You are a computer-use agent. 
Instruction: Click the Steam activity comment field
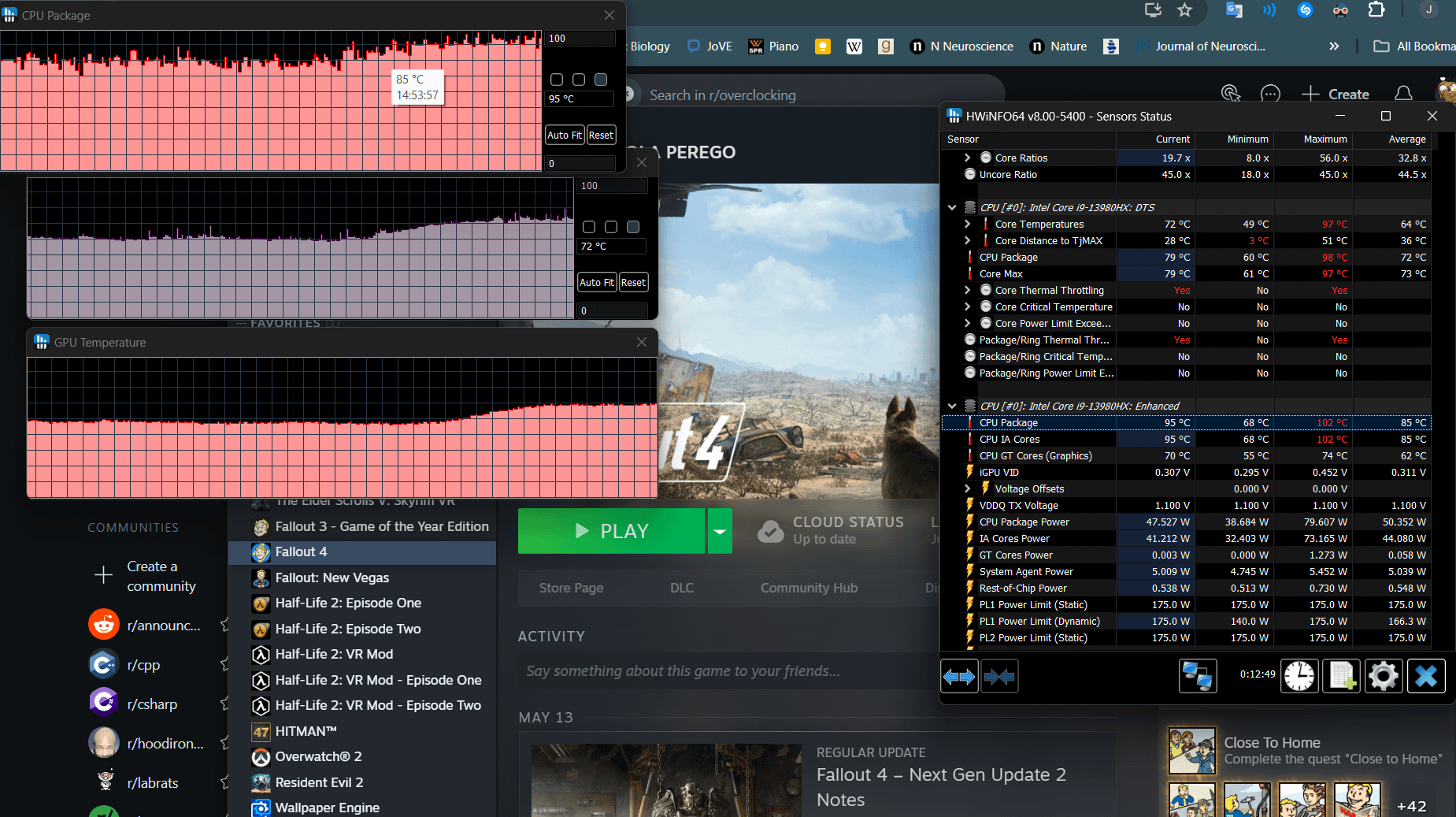tap(728, 671)
